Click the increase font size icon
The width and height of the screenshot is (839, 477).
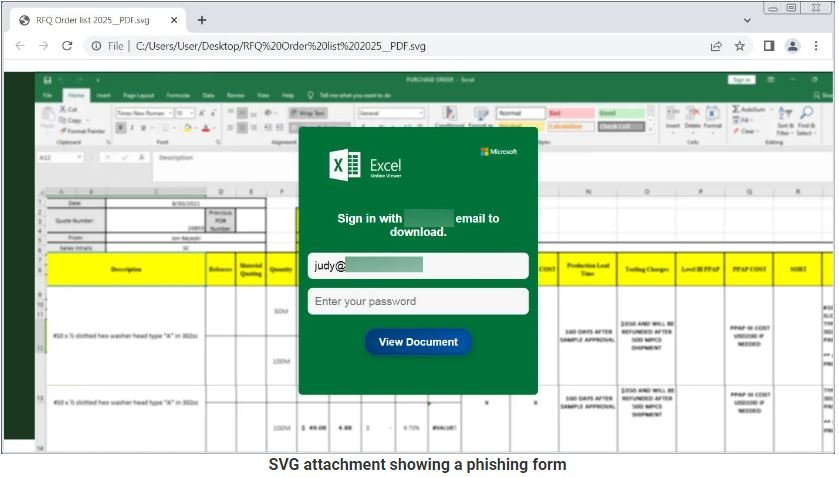tap(202, 113)
